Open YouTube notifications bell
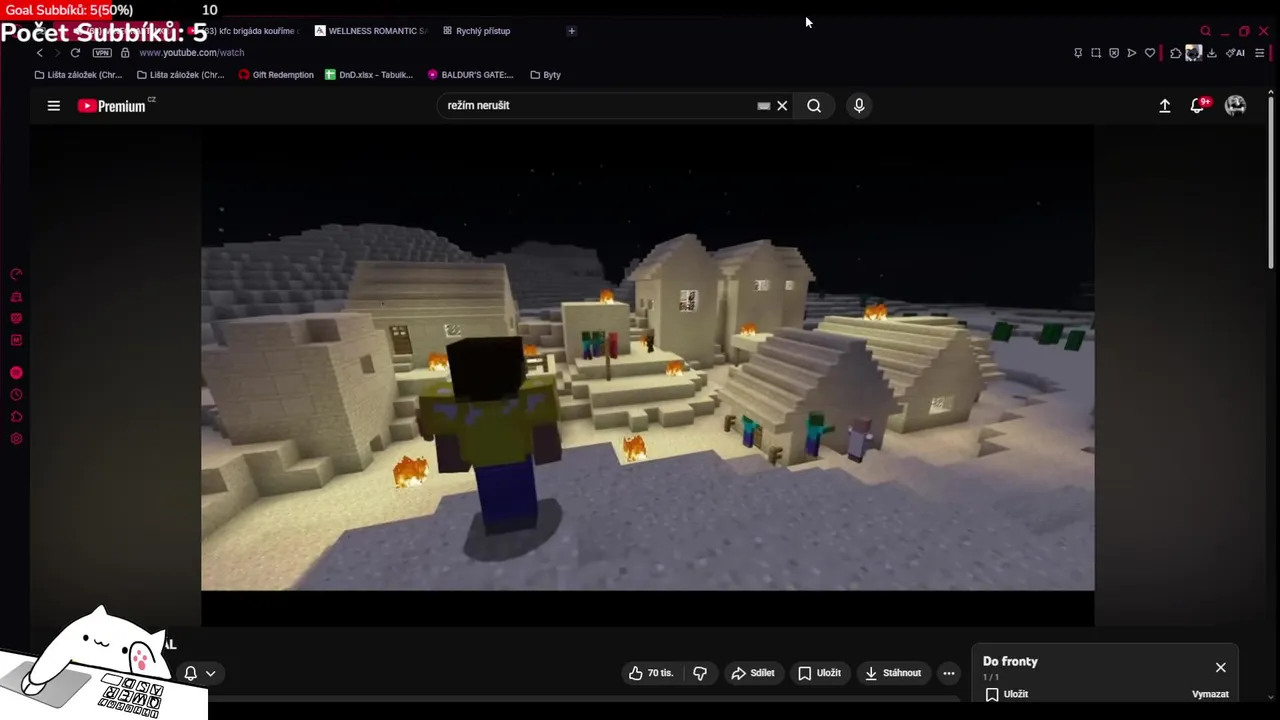Image resolution: width=1280 pixels, height=720 pixels. (1198, 105)
